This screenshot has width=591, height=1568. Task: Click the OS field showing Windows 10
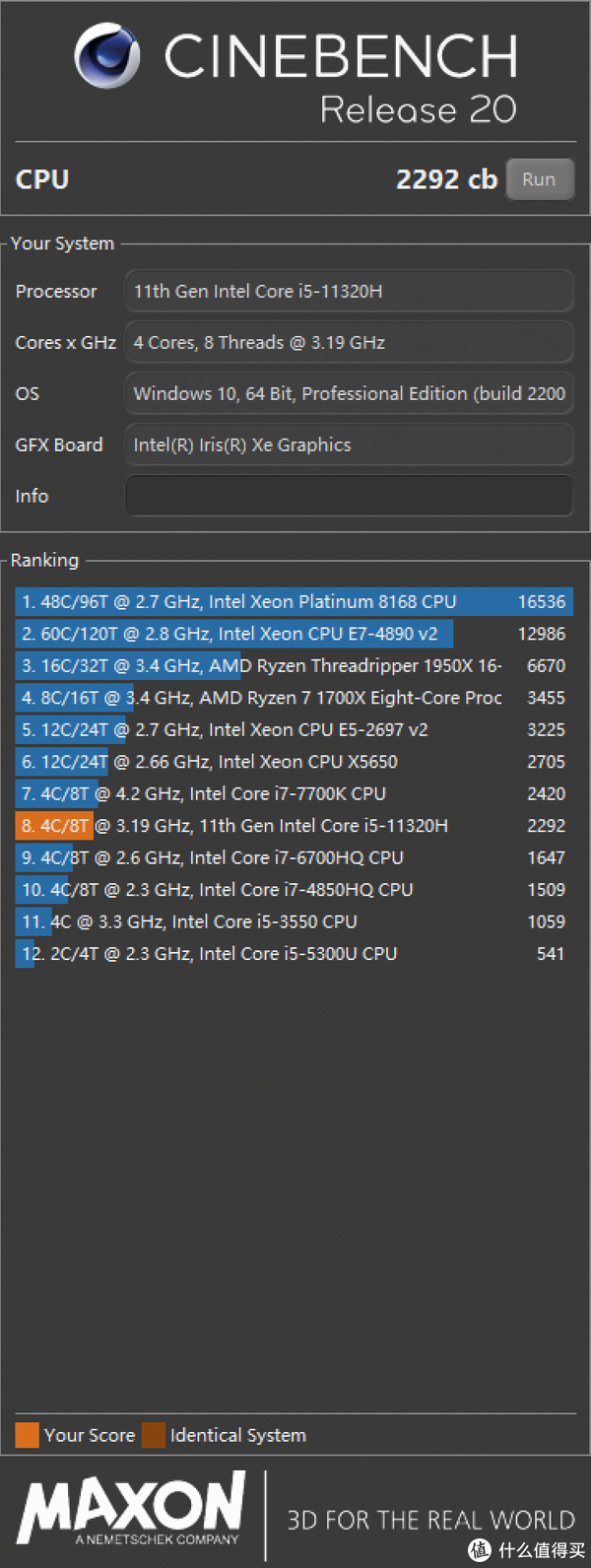pyautogui.click(x=349, y=394)
